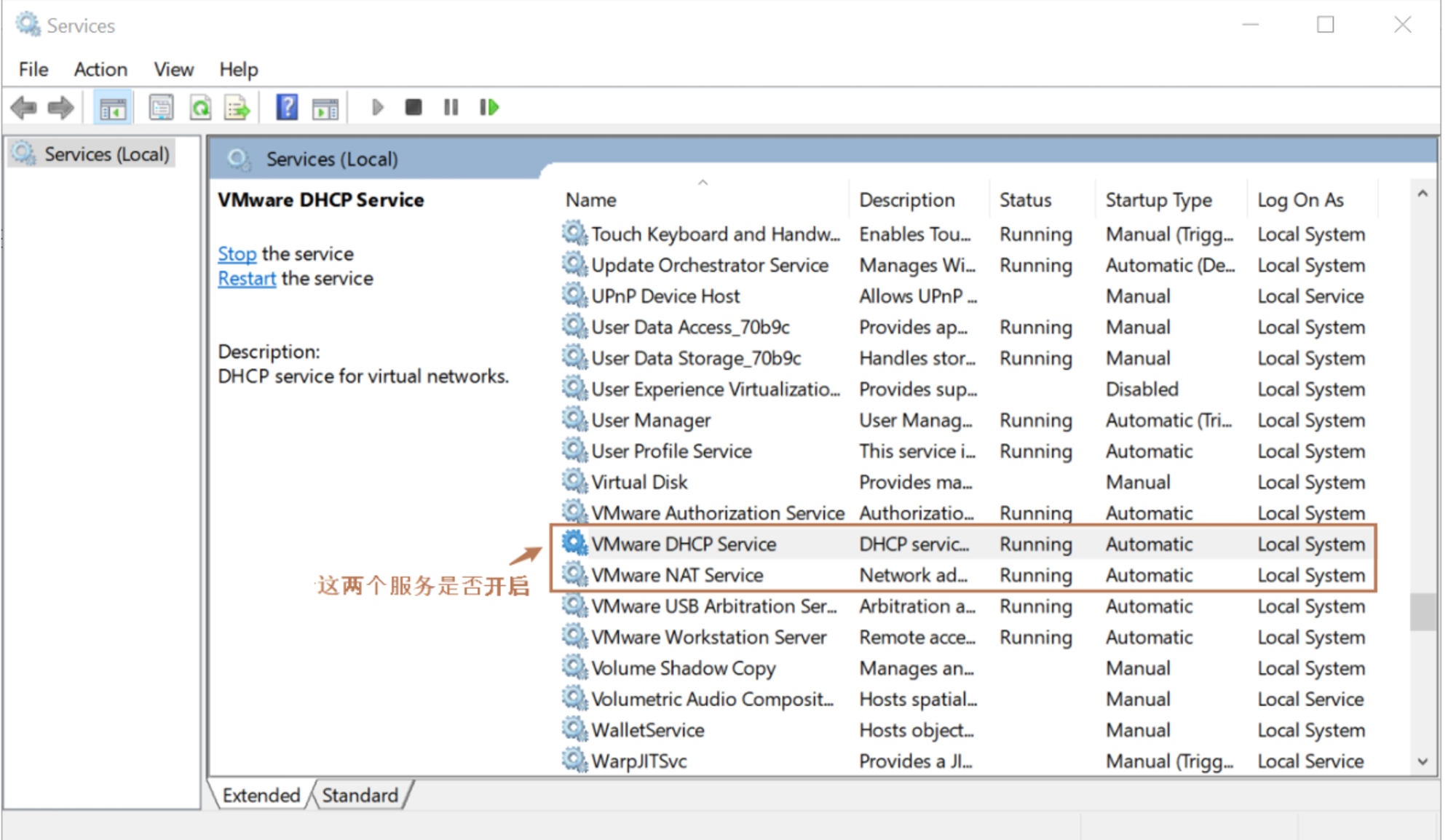
Task: Select Touch Keyboard and Handwriting service row
Action: [965, 234]
